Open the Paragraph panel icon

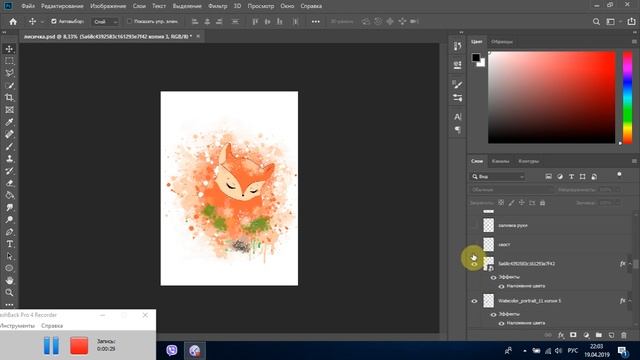pos(458,130)
